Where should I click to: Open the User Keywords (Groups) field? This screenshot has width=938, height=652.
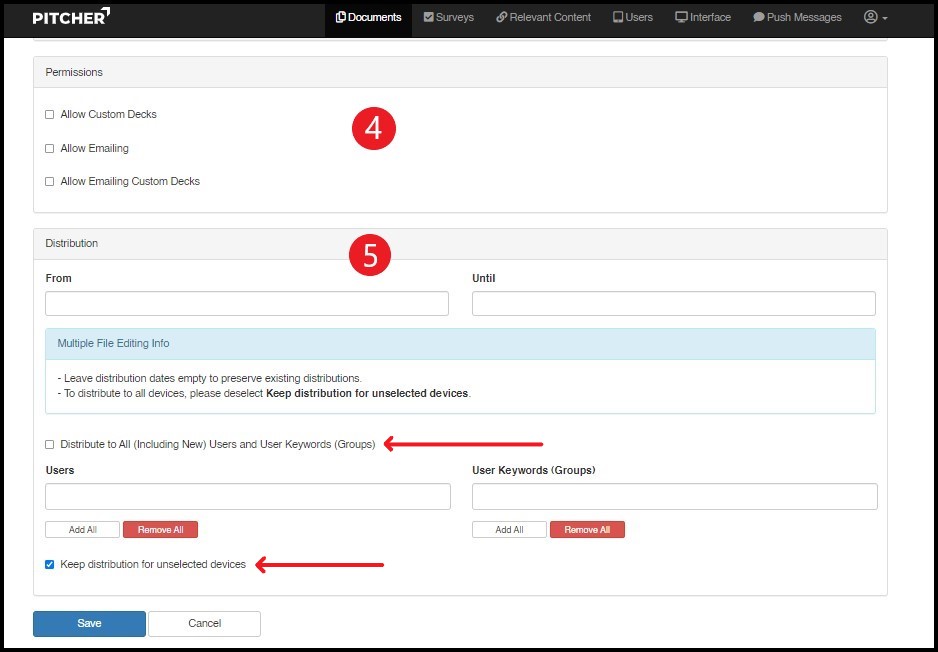[674, 497]
